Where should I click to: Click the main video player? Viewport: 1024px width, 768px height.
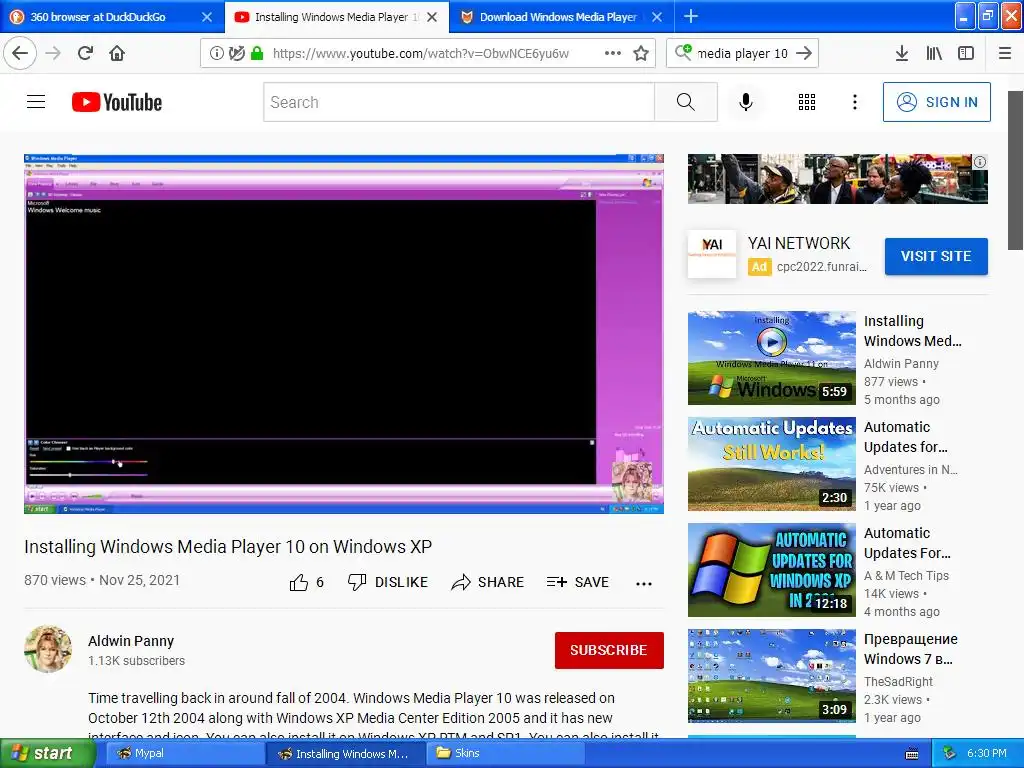pos(344,334)
